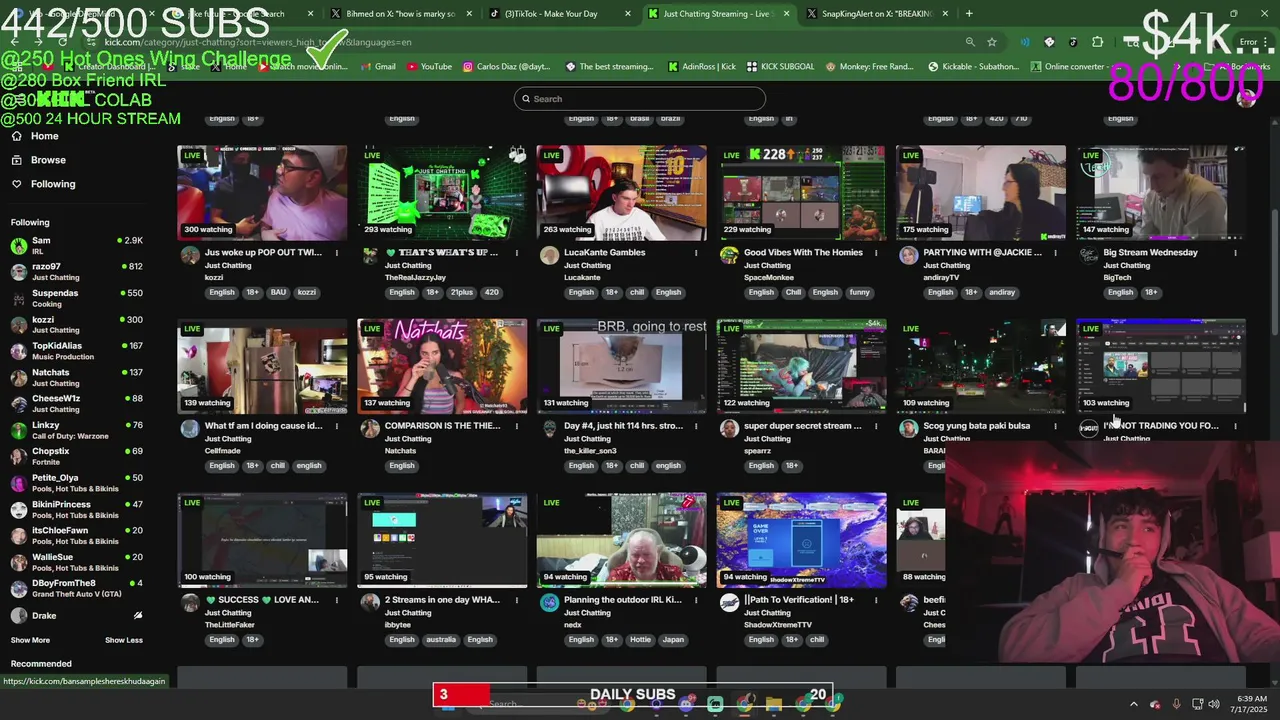
Task: Click the bookmark star in address bar
Action: pyautogui.click(x=992, y=42)
